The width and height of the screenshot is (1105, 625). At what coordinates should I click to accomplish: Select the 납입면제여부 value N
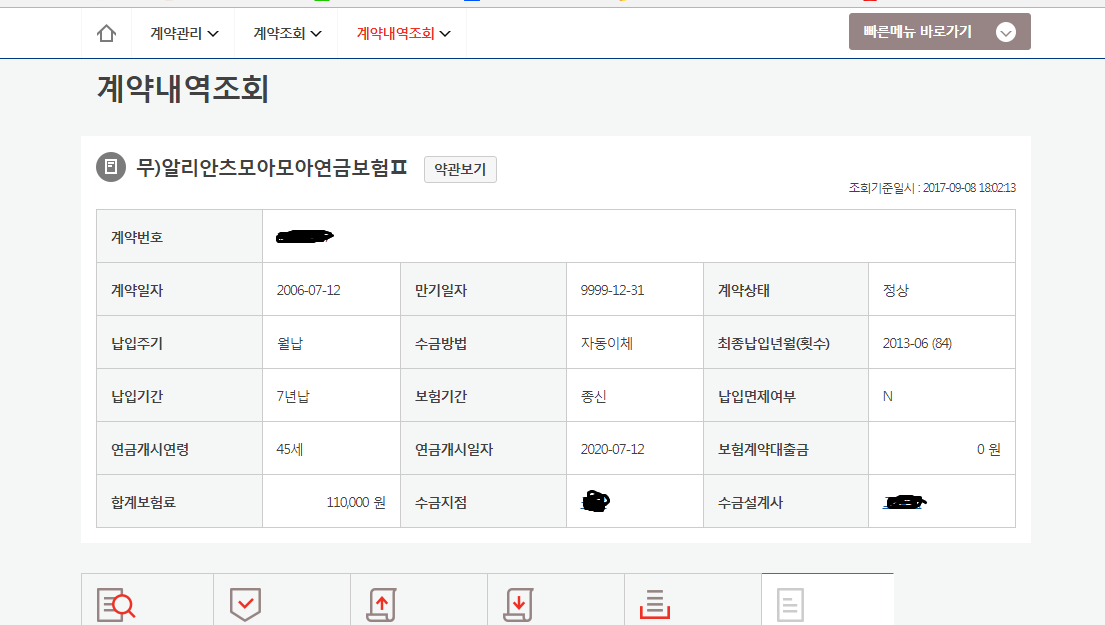(888, 397)
